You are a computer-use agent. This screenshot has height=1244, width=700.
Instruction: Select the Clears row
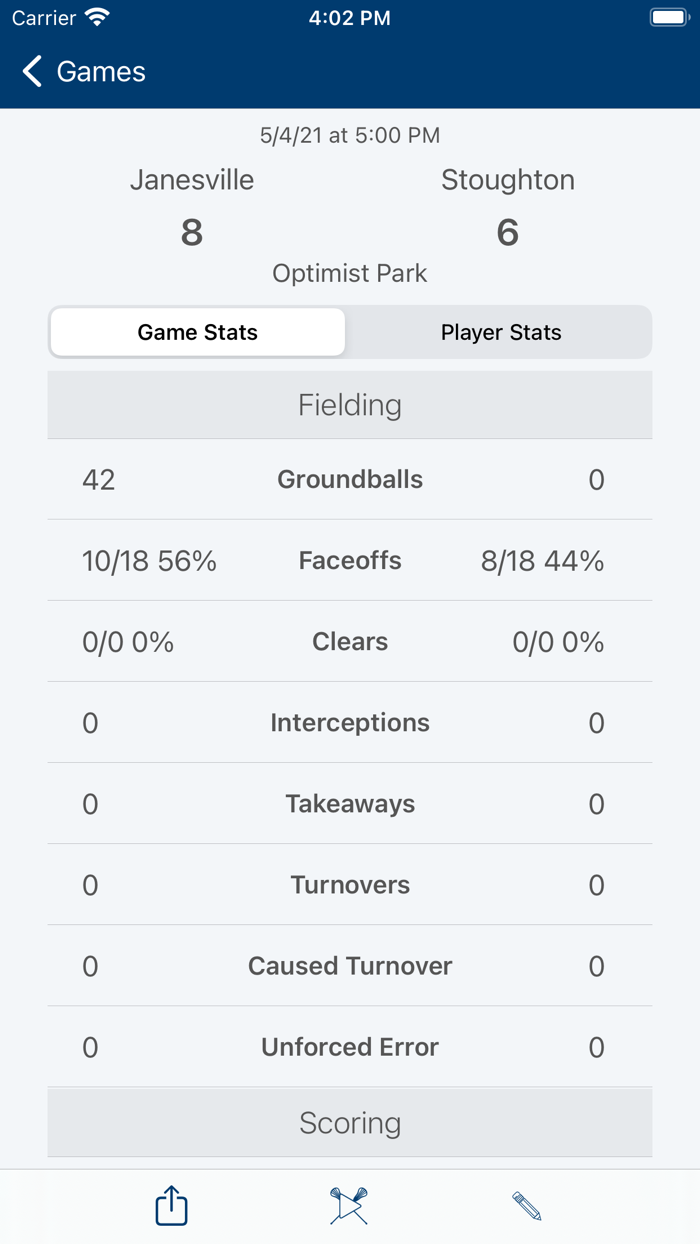pyautogui.click(x=350, y=641)
